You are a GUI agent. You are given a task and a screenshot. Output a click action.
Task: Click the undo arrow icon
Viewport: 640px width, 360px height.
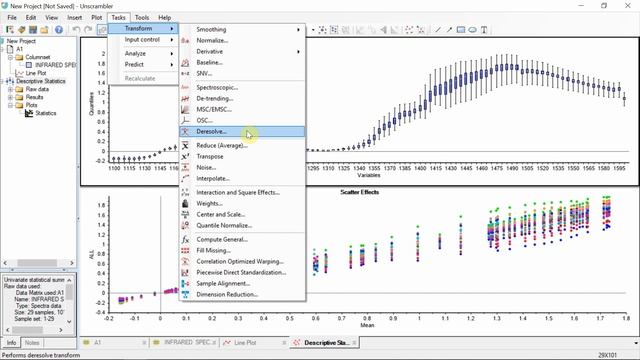[x=76, y=29]
